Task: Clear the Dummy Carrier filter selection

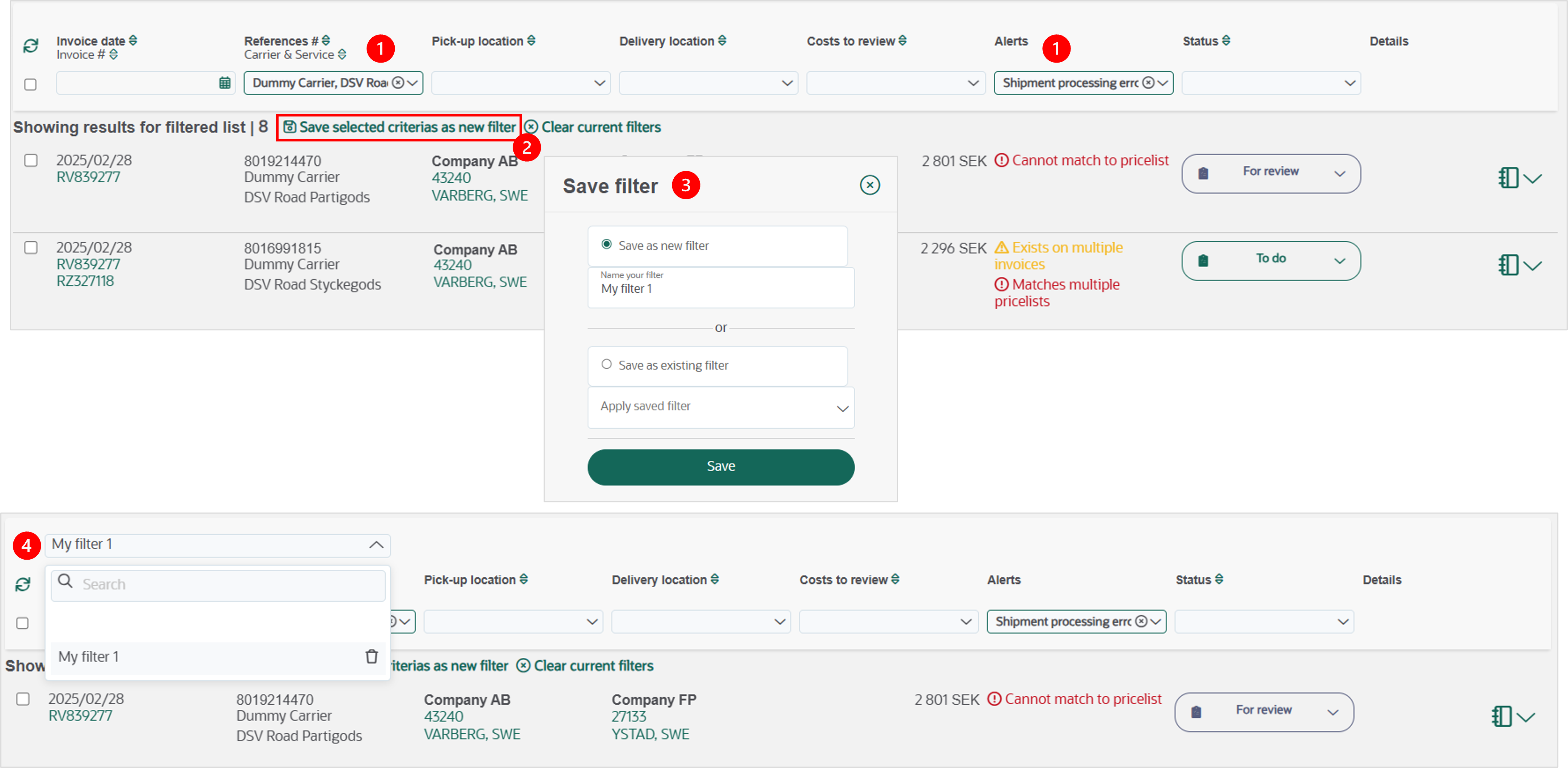Action: 398,83
